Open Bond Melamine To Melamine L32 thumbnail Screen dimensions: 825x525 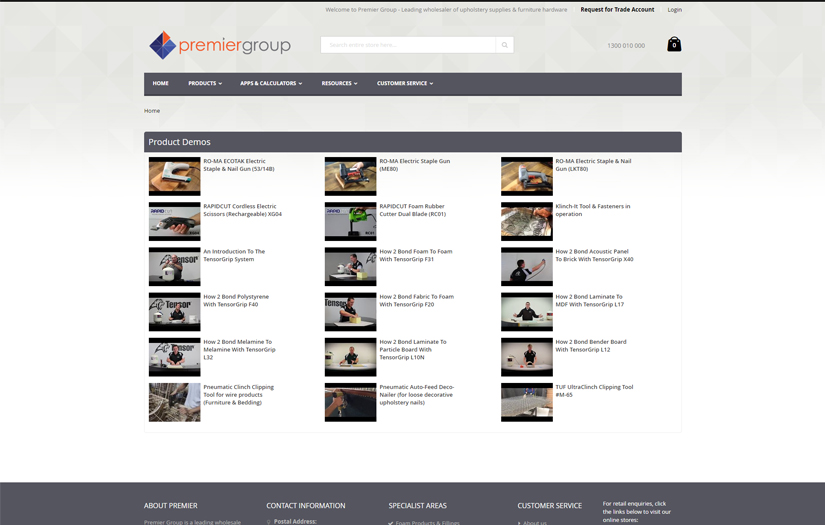coord(175,357)
